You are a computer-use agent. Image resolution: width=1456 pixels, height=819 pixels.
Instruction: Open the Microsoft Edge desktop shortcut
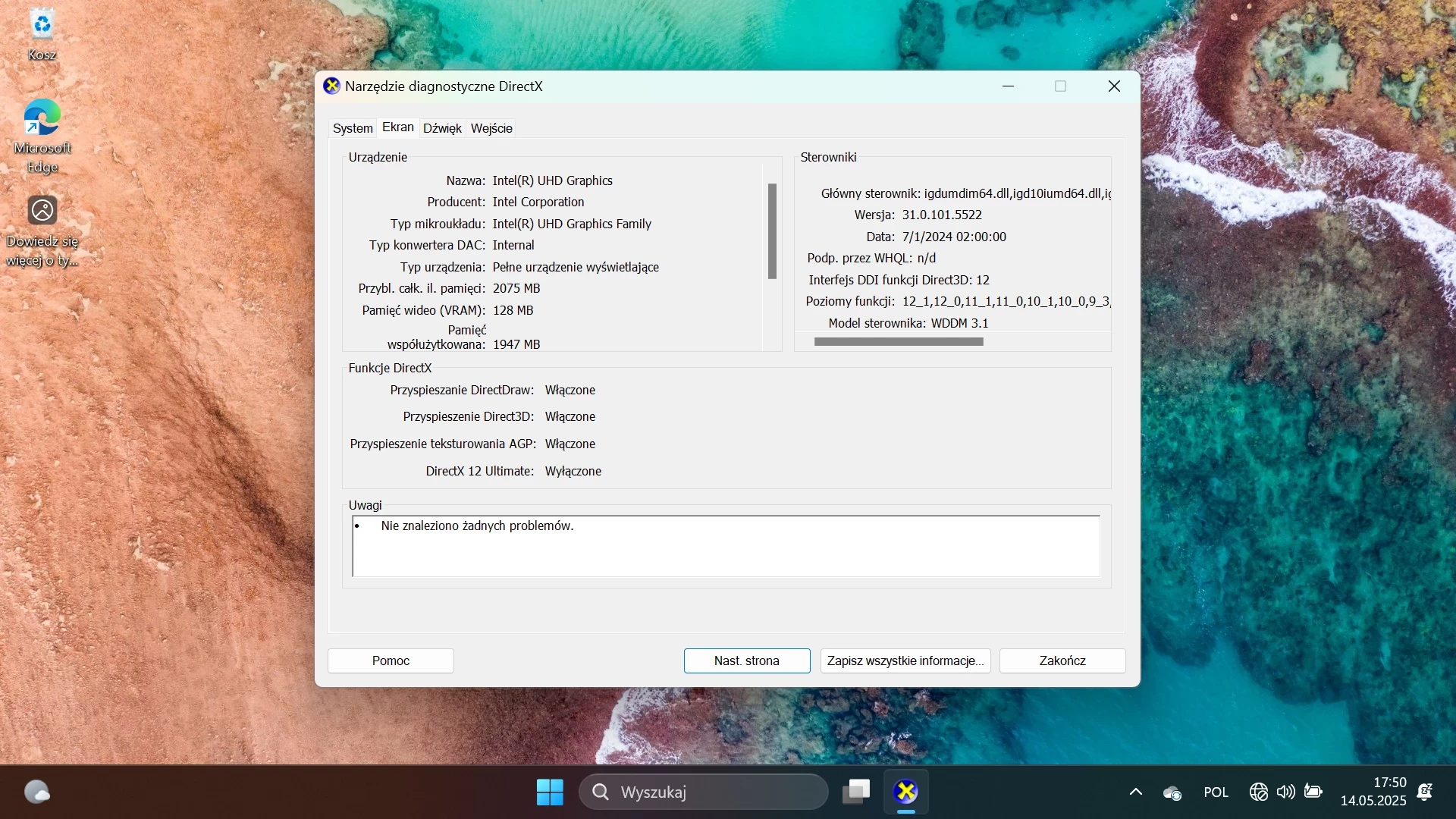click(42, 136)
